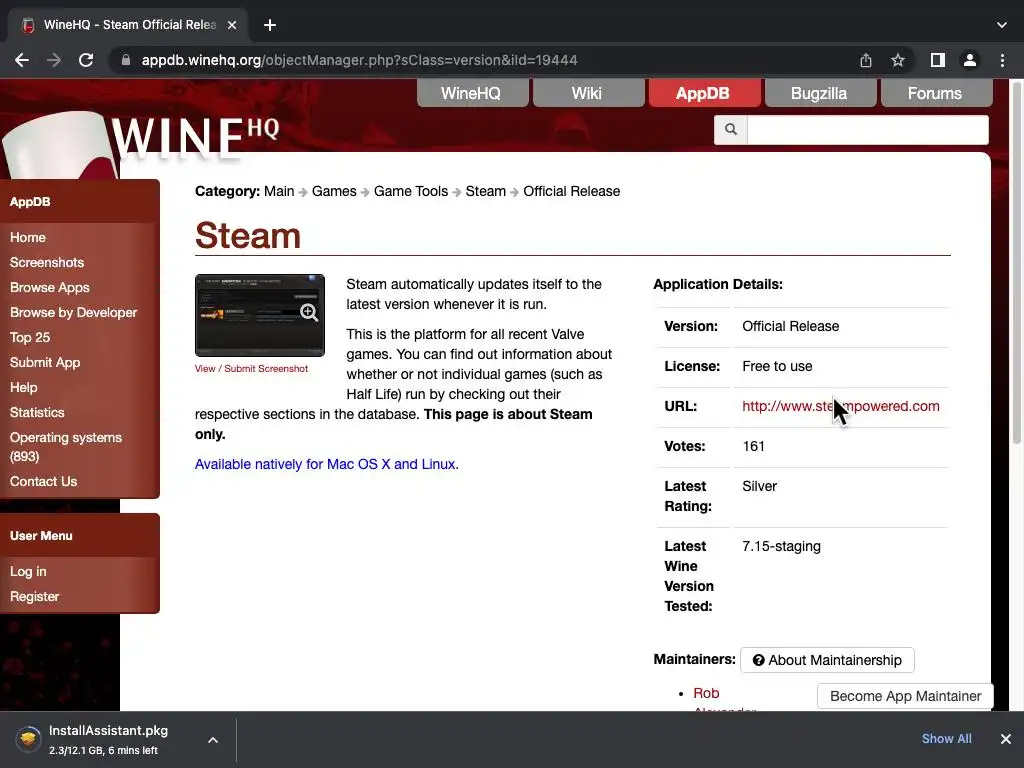This screenshot has height=768, width=1024.
Task: Go back with browser back arrow
Action: coord(22,60)
